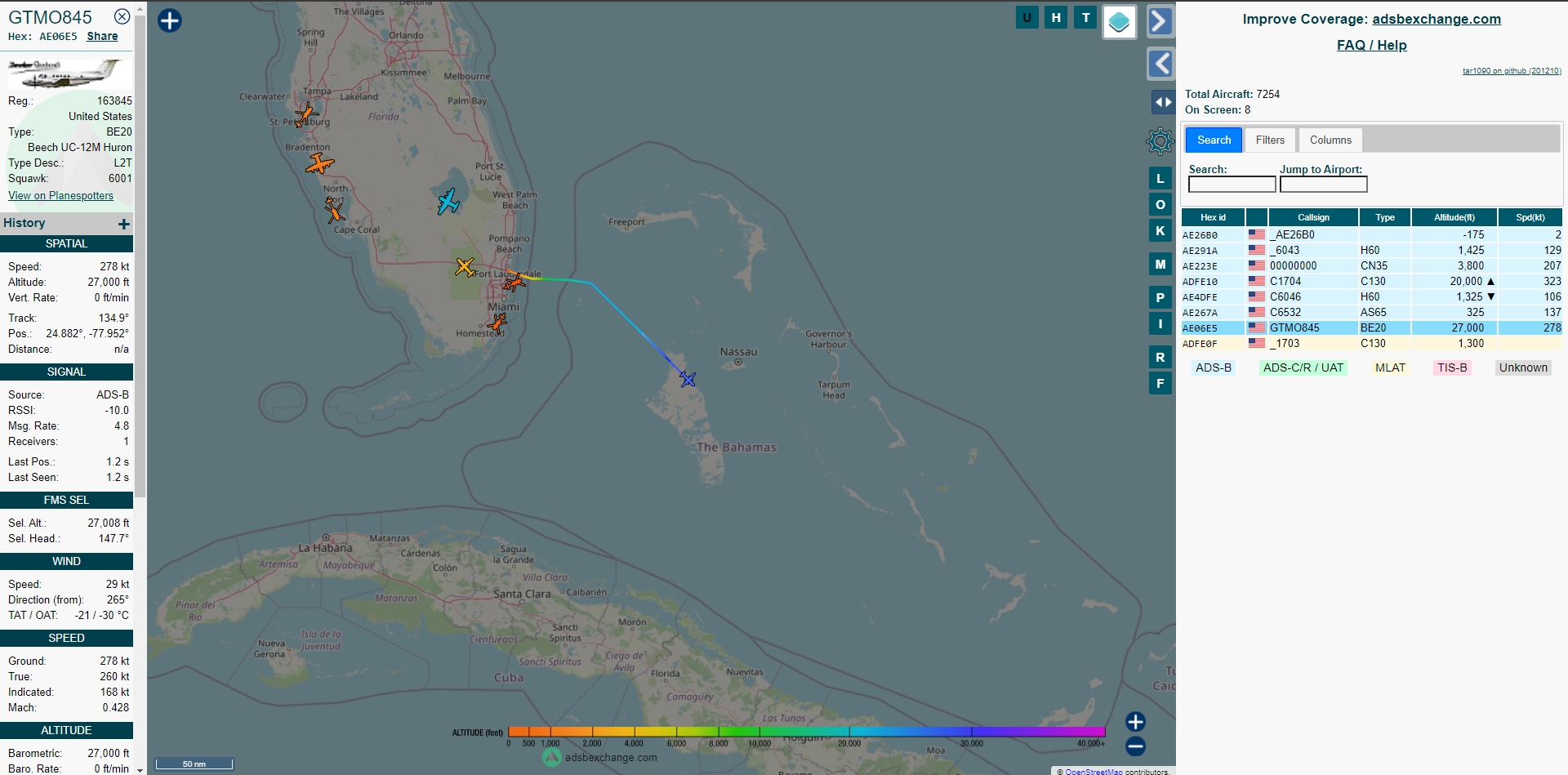This screenshot has height=775, width=1568.
Task: Open tar1090 on github link
Action: pos(1511,71)
